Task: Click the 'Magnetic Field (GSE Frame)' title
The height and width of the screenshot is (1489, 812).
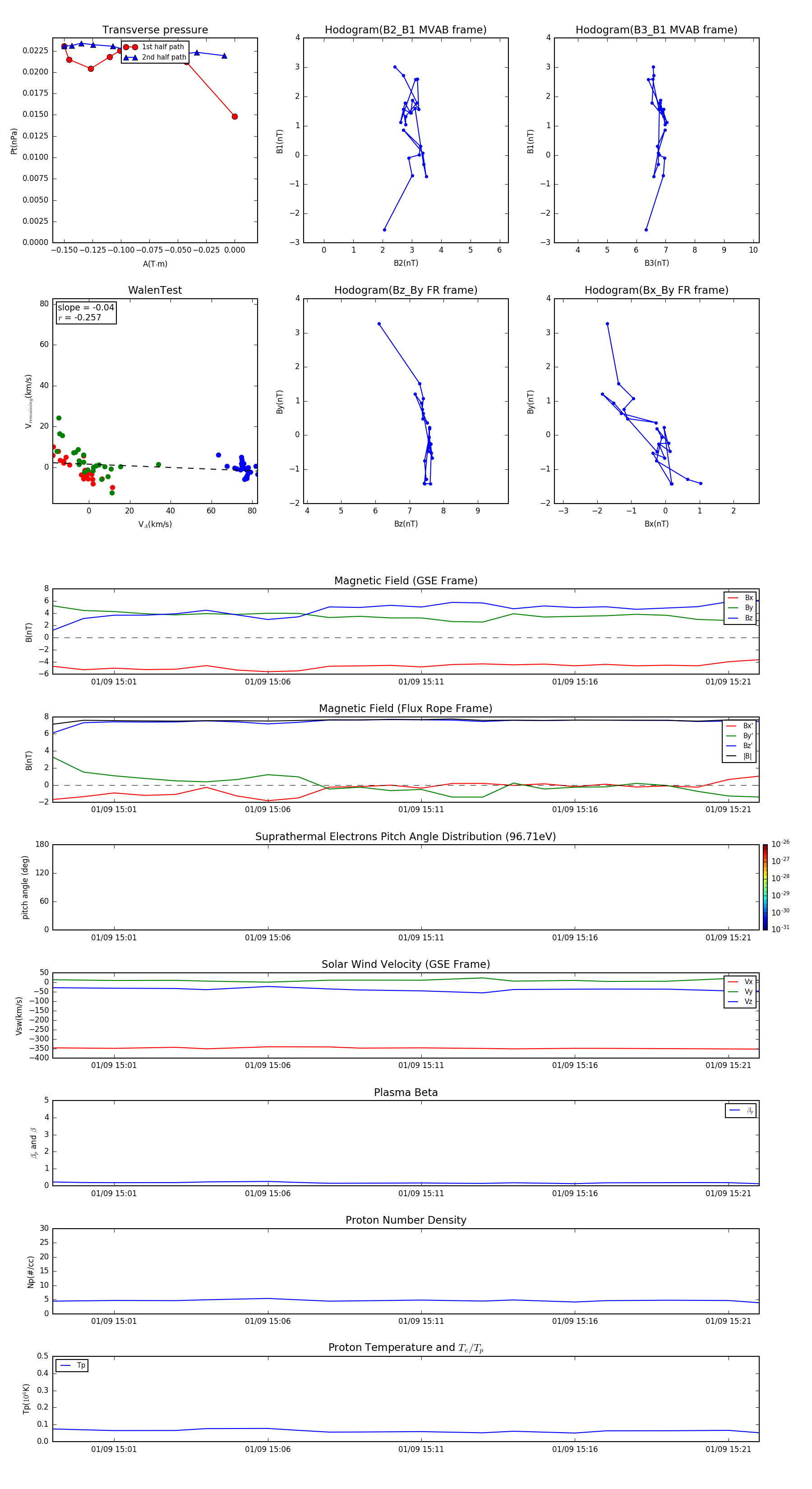Action: (x=406, y=581)
